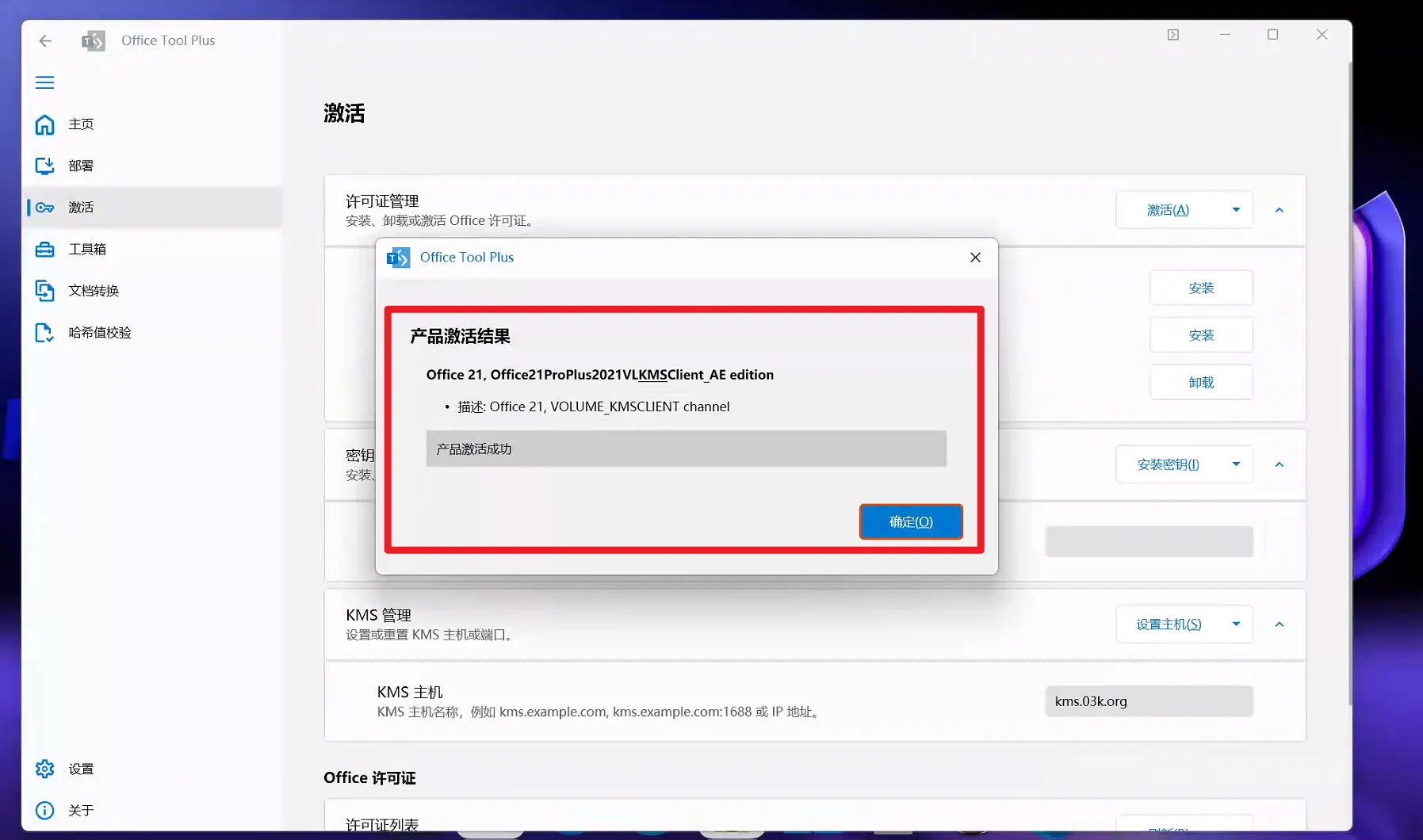Screen dimensions: 1423x840
Task: Click the about info icon
Action: [x=45, y=810]
